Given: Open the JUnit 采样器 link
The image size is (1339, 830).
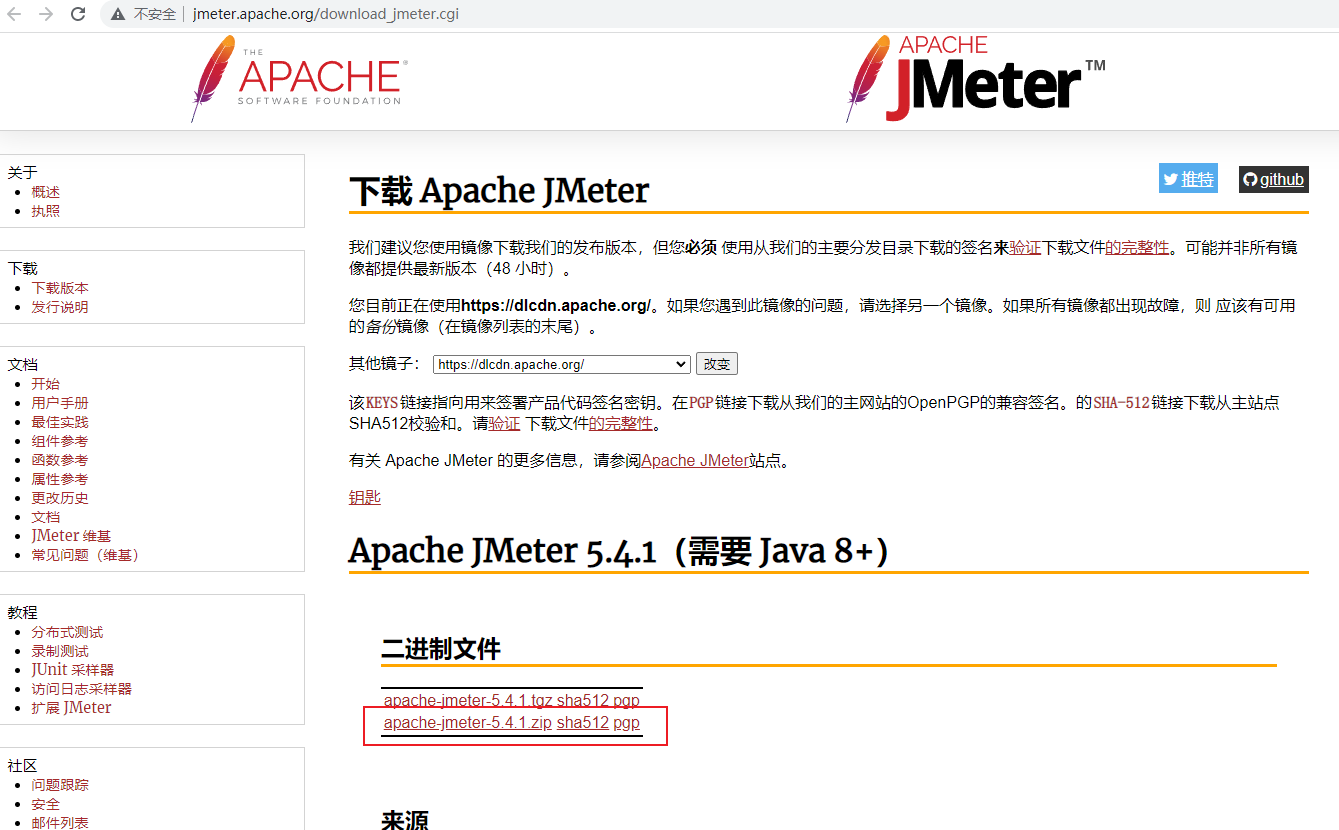Looking at the screenshot, I should tap(73, 670).
